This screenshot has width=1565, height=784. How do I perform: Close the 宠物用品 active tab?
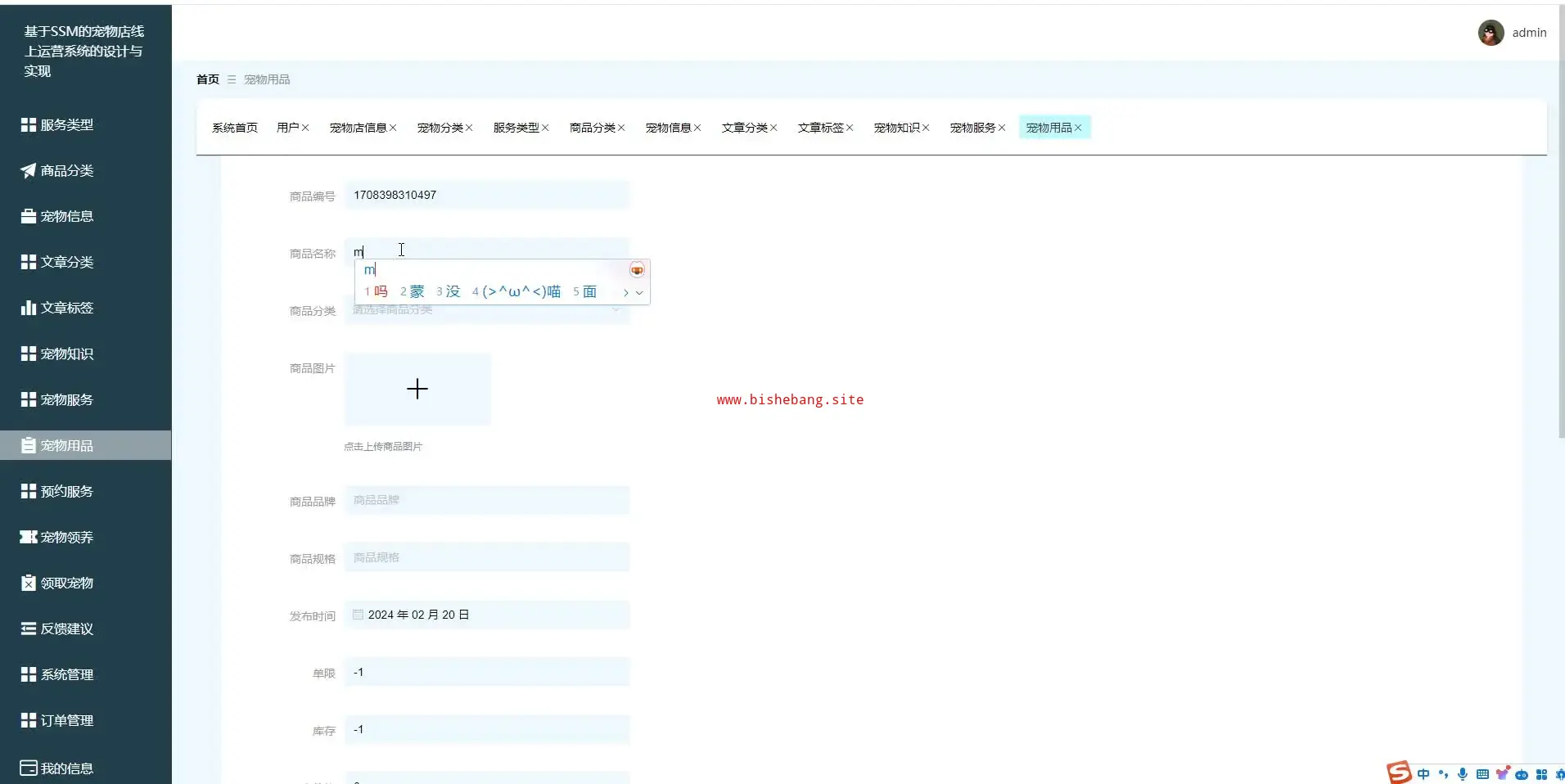pos(1078,128)
